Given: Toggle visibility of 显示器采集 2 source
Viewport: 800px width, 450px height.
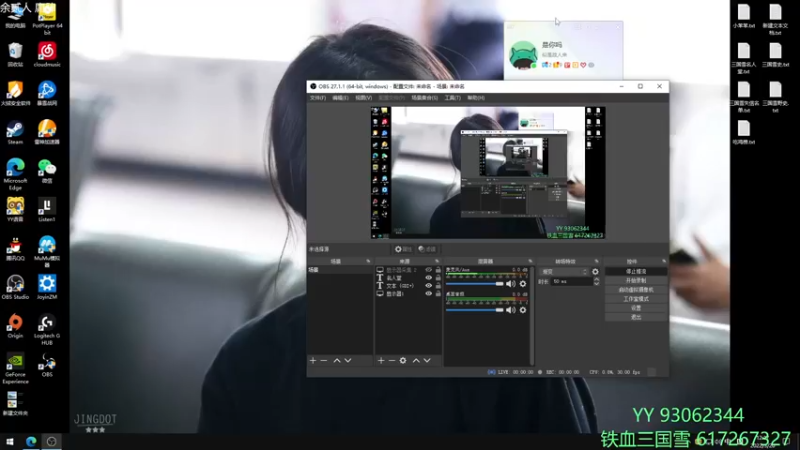Looking at the screenshot, I should [429, 270].
